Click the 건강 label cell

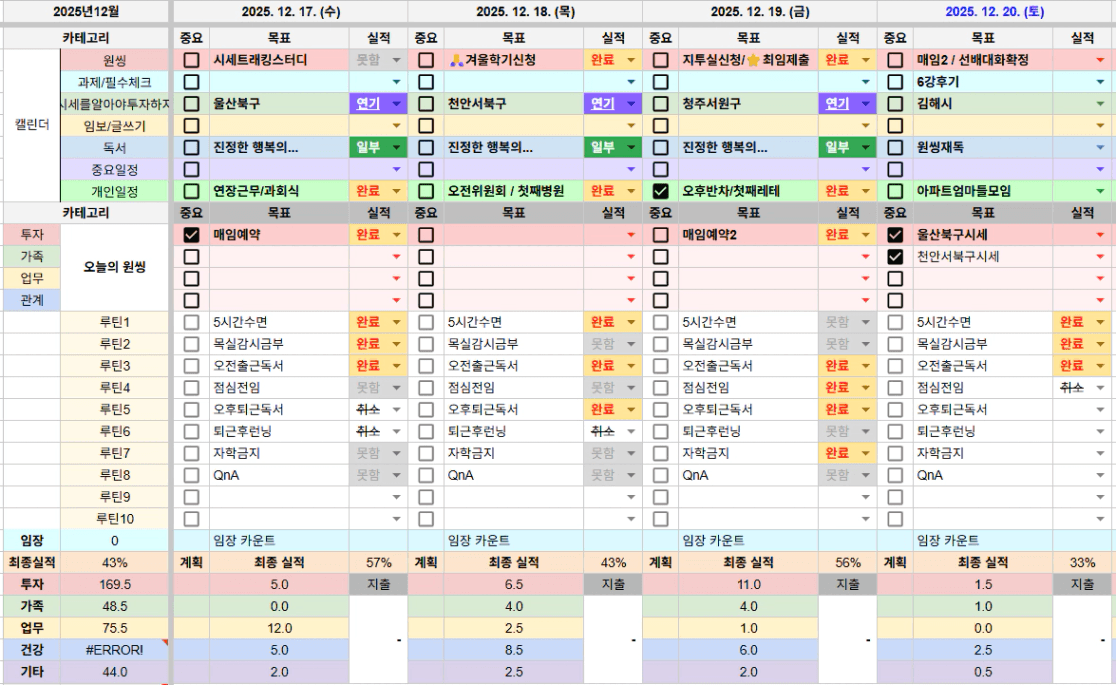point(32,650)
